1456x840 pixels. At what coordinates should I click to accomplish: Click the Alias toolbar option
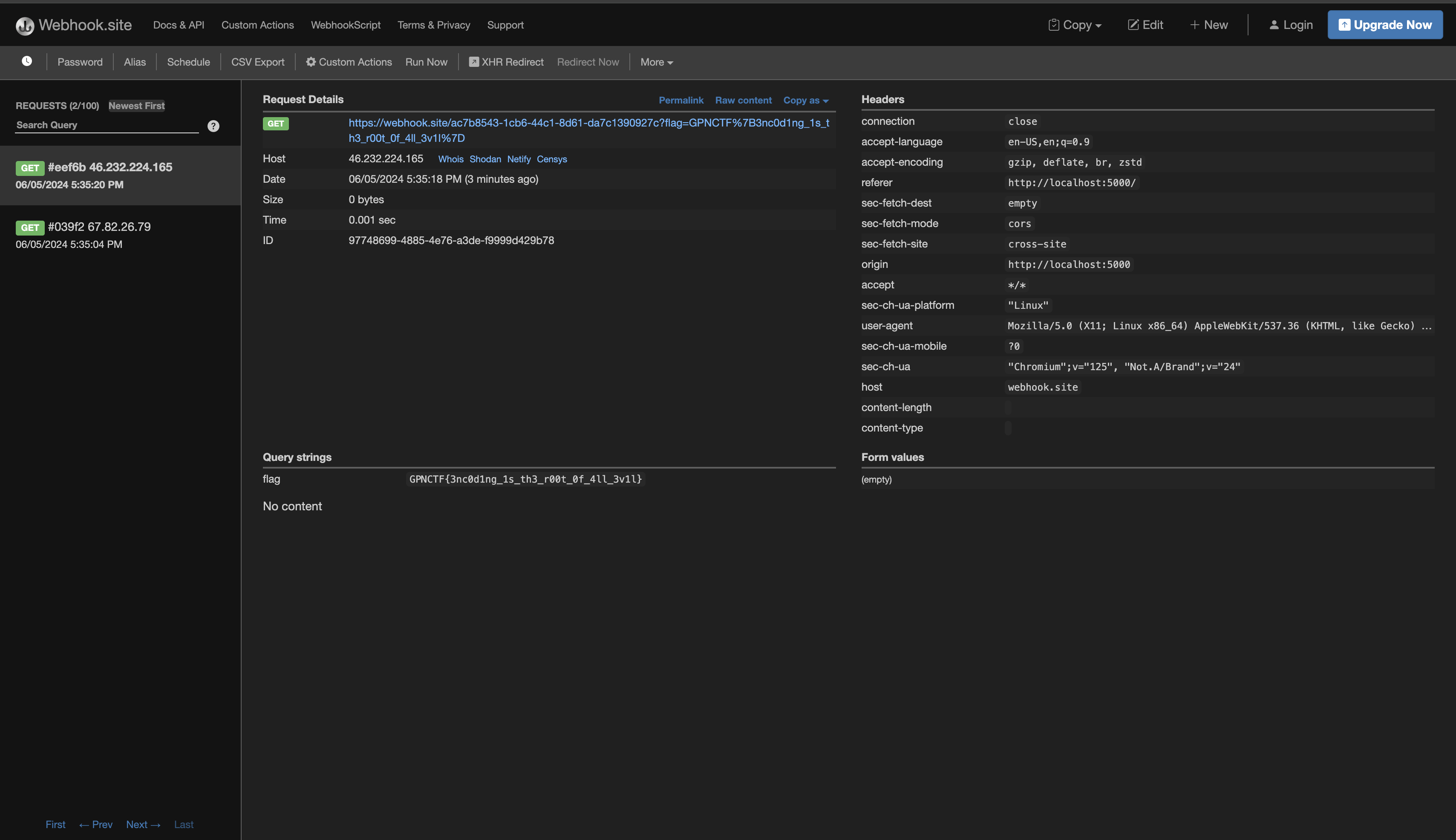click(135, 62)
